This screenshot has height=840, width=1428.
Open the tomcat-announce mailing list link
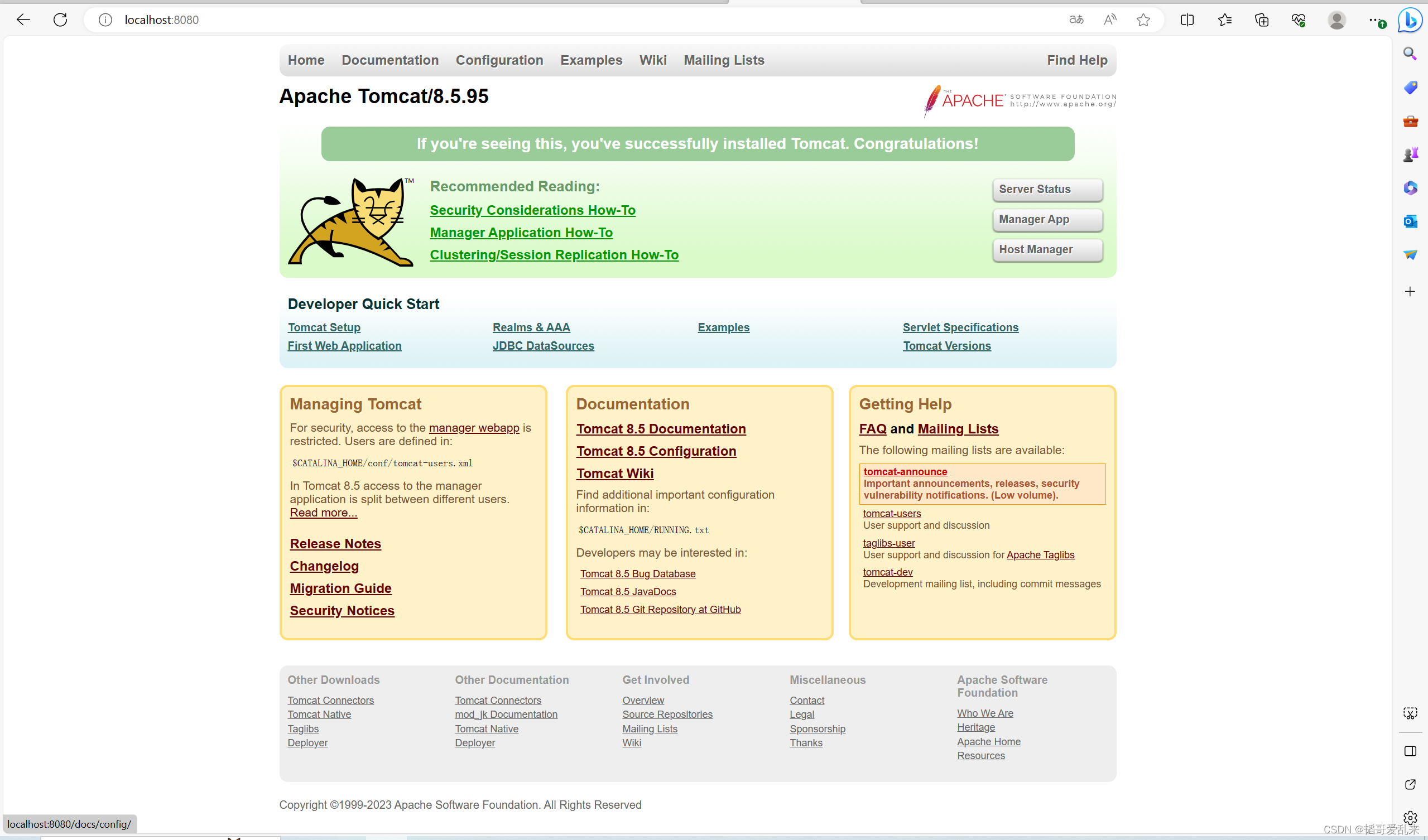(x=905, y=472)
